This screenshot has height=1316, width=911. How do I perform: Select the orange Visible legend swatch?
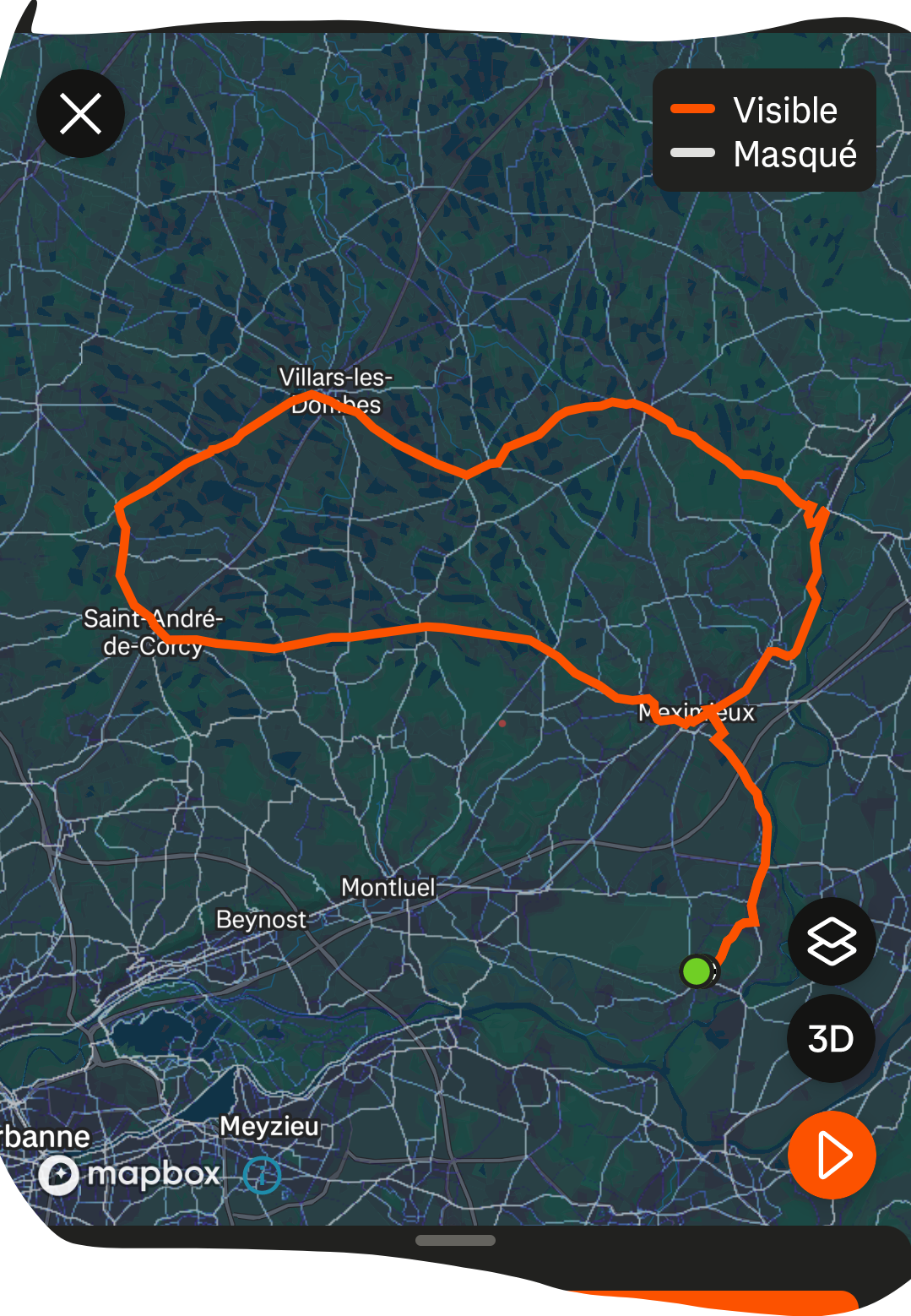coord(692,108)
